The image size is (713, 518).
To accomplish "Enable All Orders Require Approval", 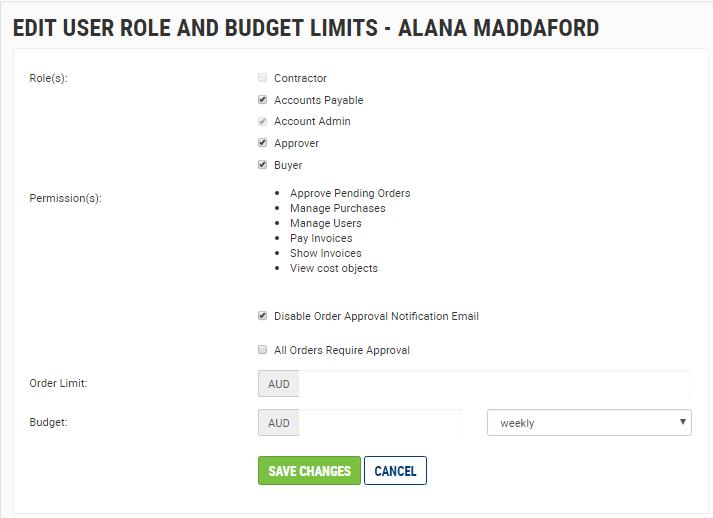I will (263, 350).
